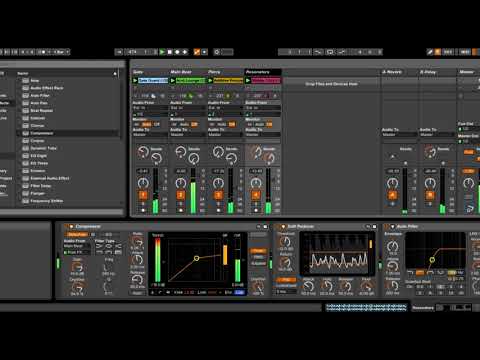Toggle the Compressor device on/off switch
This screenshot has height=360, width=480.
(x=71, y=227)
